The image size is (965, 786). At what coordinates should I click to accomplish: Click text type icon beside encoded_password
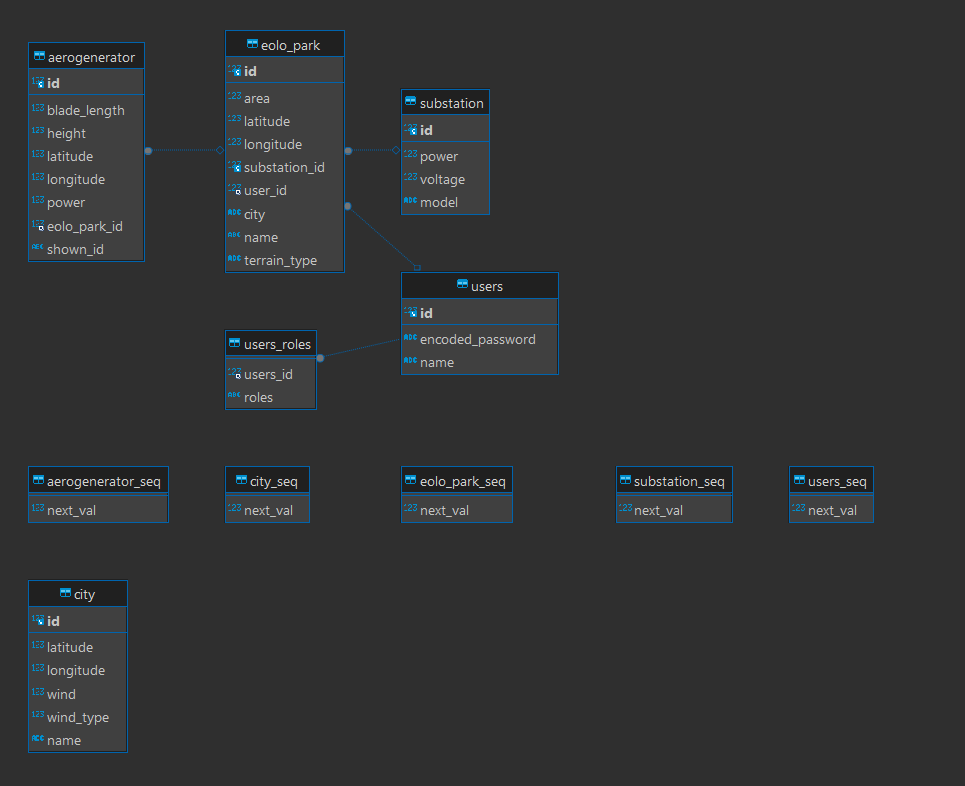[410, 337]
